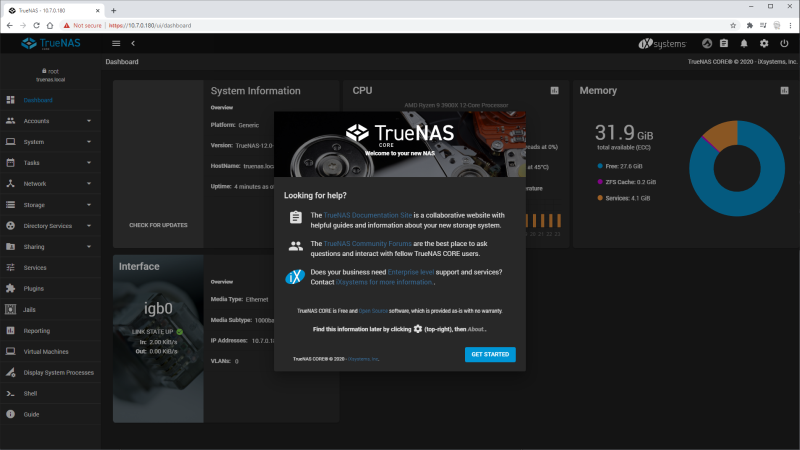Click the Shell prompt icon
The image size is (800, 450).
click(10, 393)
